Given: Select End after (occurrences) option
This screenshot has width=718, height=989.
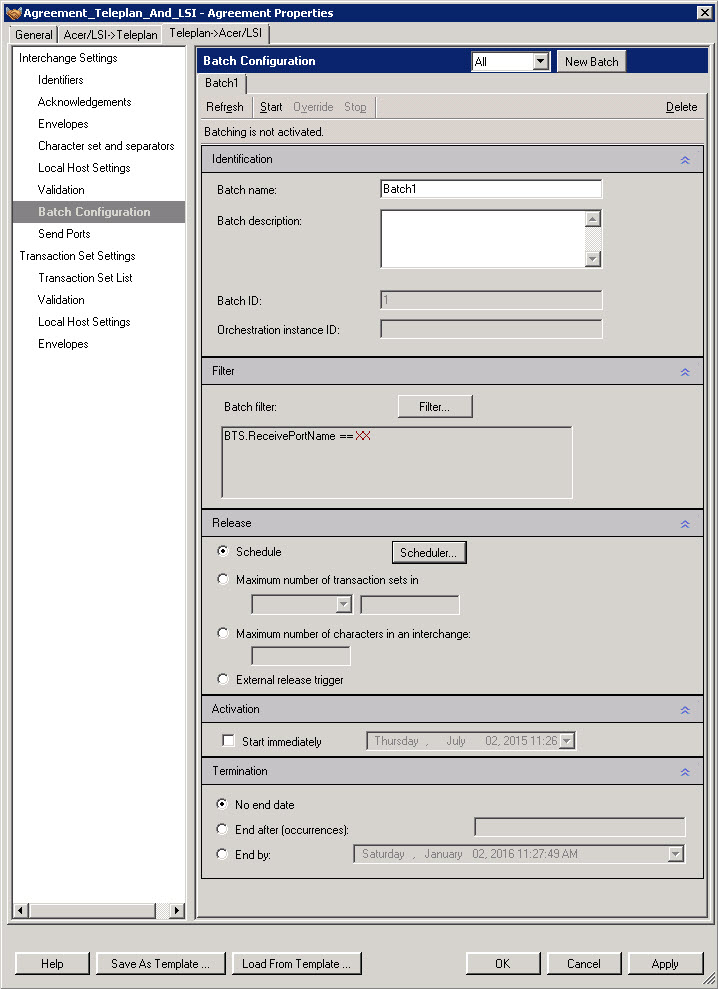Looking at the screenshot, I should click(x=221, y=829).
